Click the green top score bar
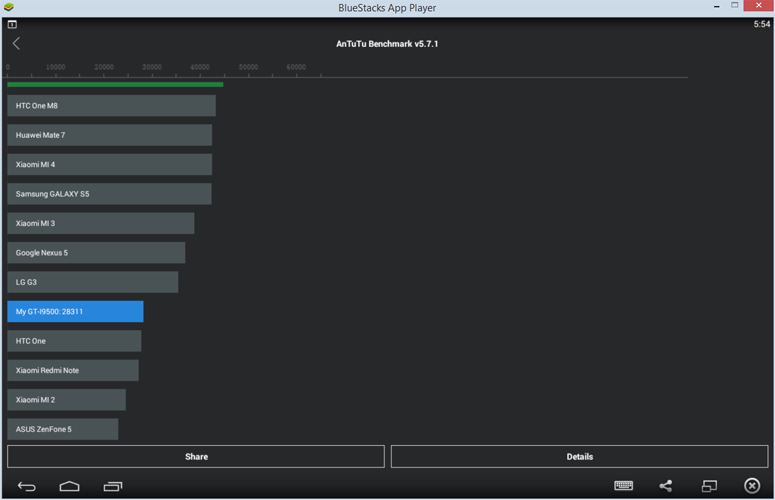 point(115,84)
